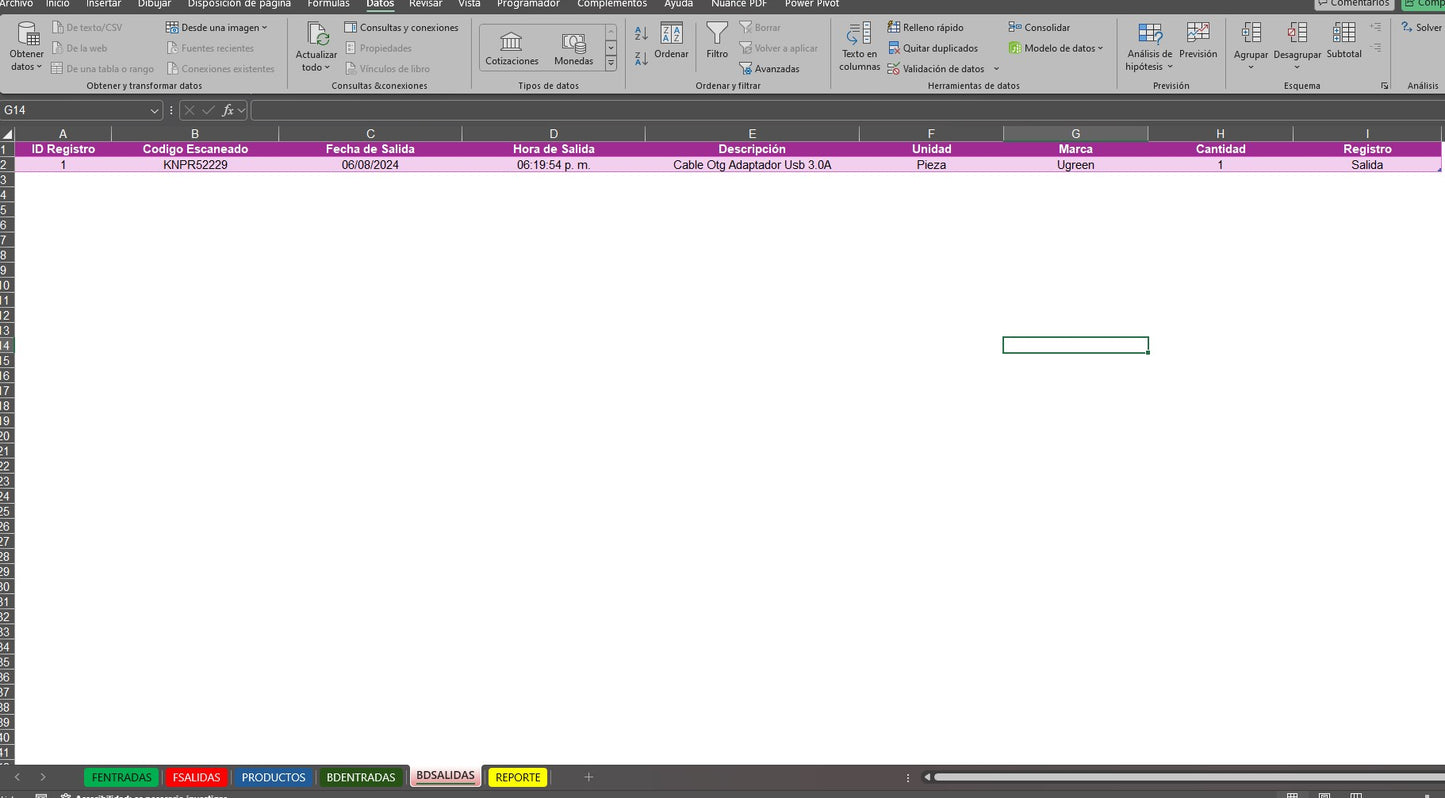The image size is (1445, 798).
Task: Select cell Cable Otg Adaptador Usb 3.0A
Action: click(x=752, y=165)
